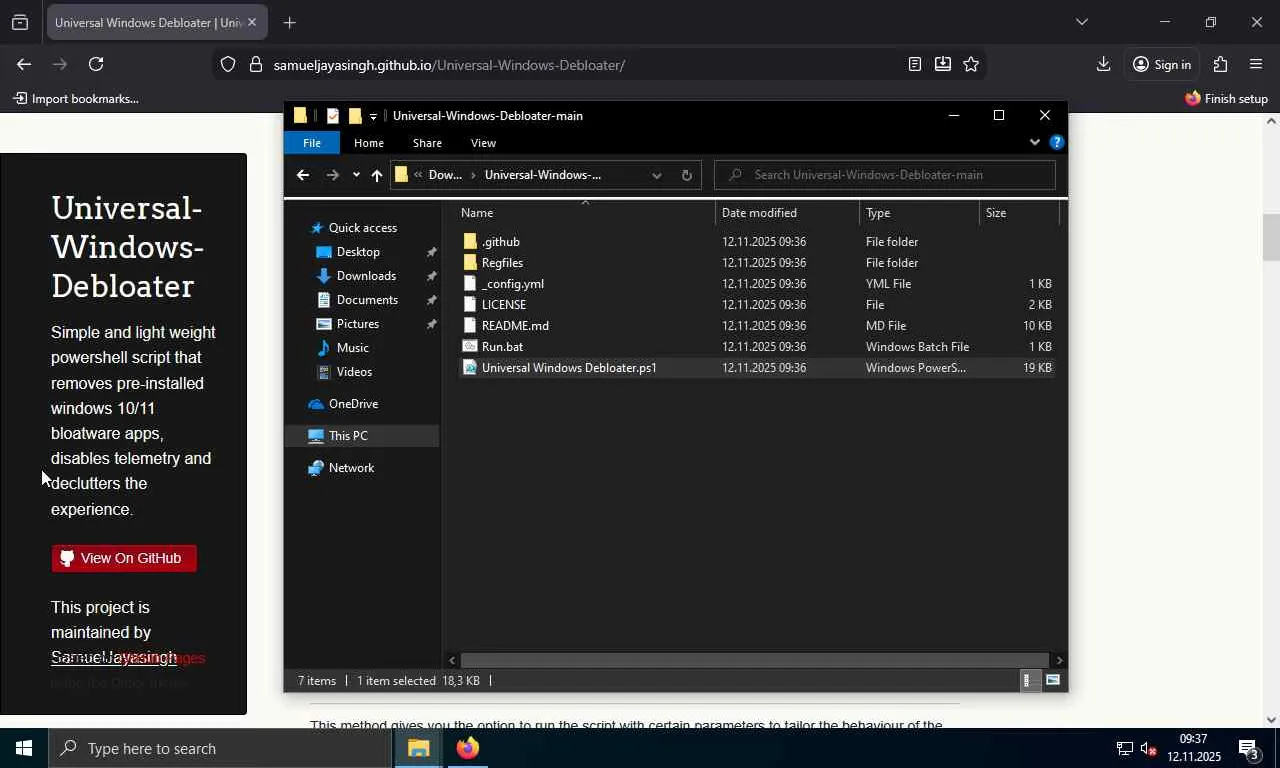1280x768 pixels.
Task: Sort files by the Size column header
Action: click(1019, 213)
